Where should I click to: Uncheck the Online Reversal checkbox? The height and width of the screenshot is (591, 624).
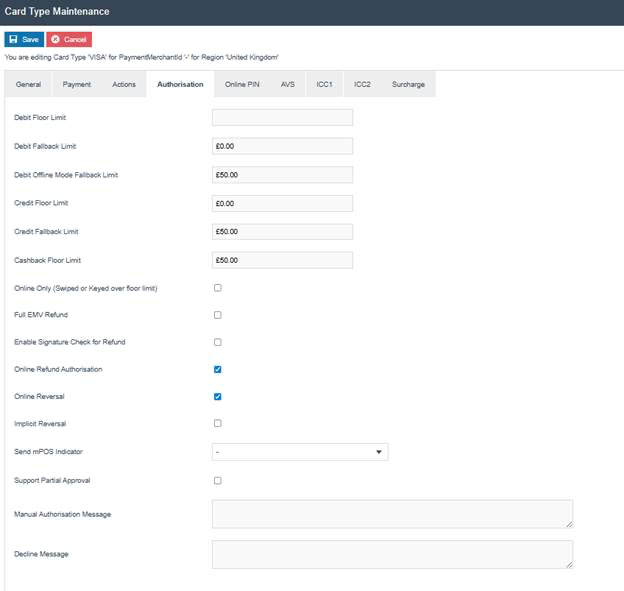(x=218, y=396)
